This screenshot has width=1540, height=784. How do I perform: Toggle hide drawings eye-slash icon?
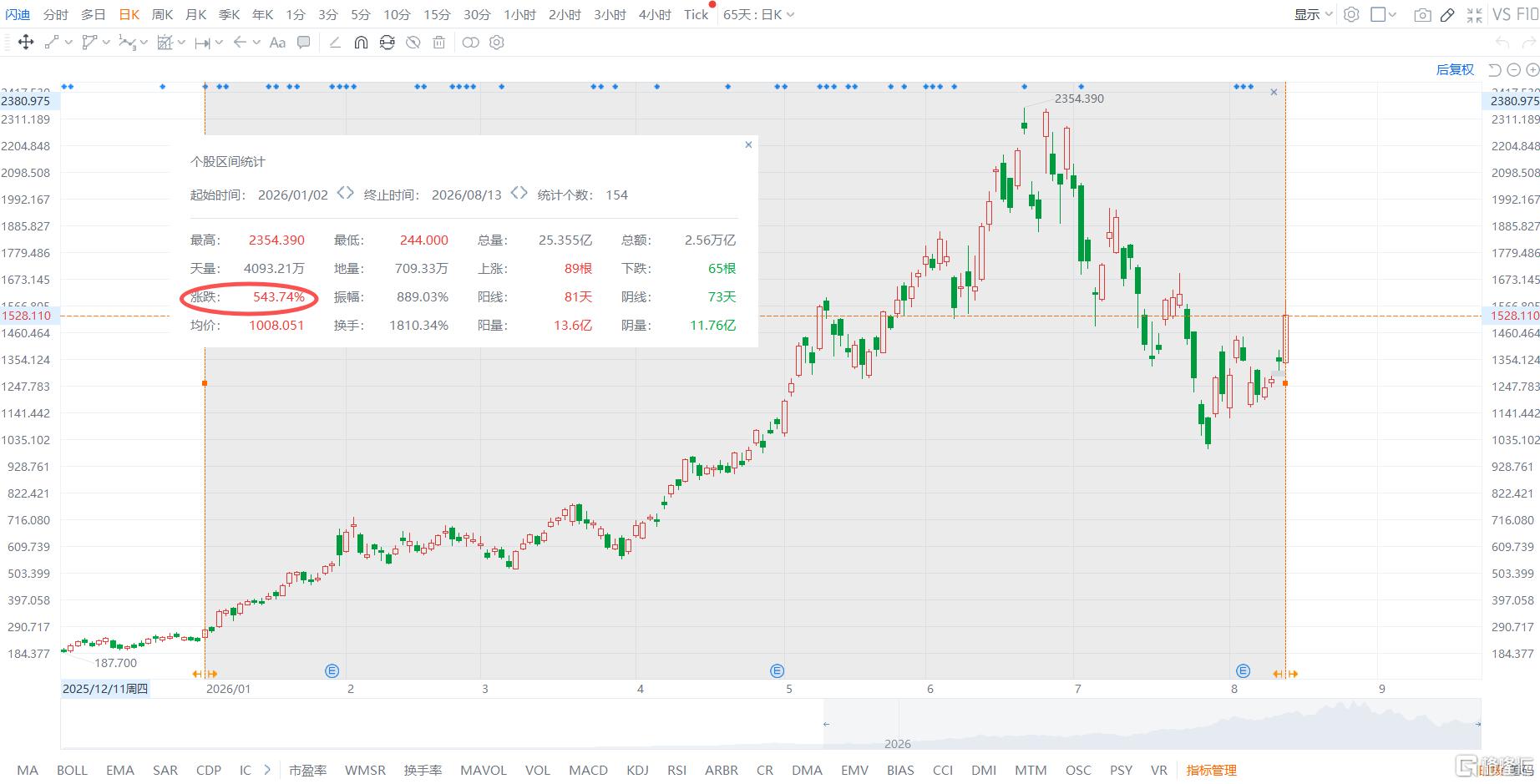413,43
